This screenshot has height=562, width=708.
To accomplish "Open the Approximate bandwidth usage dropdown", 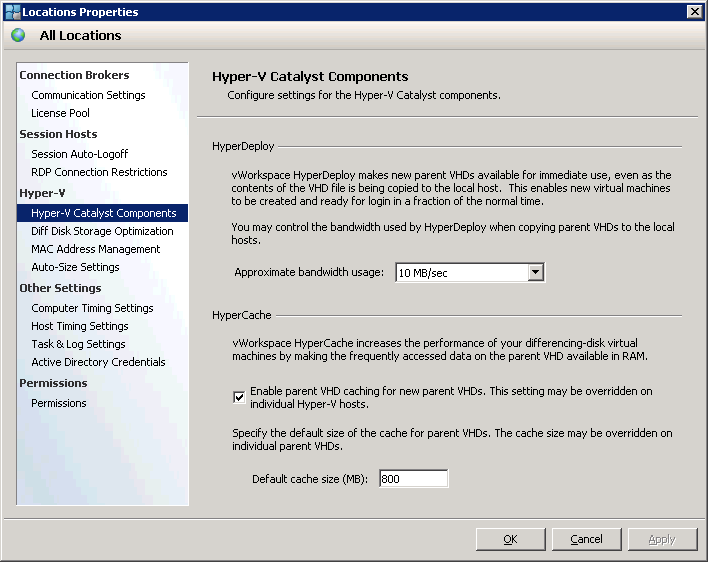I will point(535,272).
